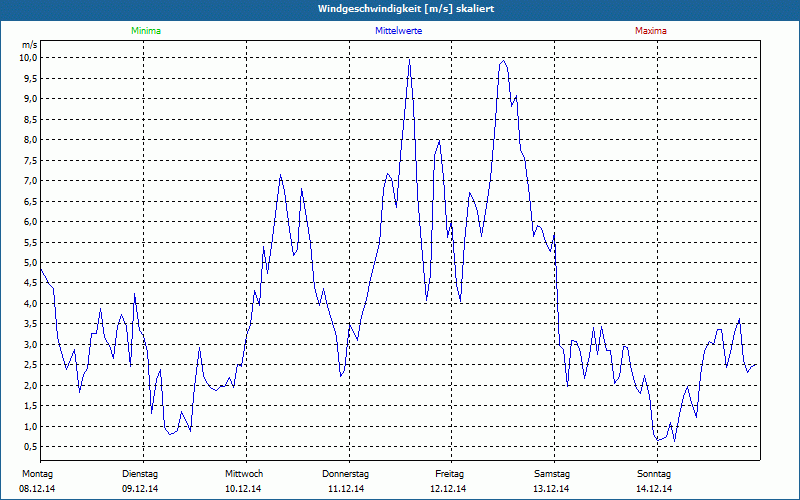Click the Donnerstag day label
This screenshot has width=800, height=500.
[345, 474]
